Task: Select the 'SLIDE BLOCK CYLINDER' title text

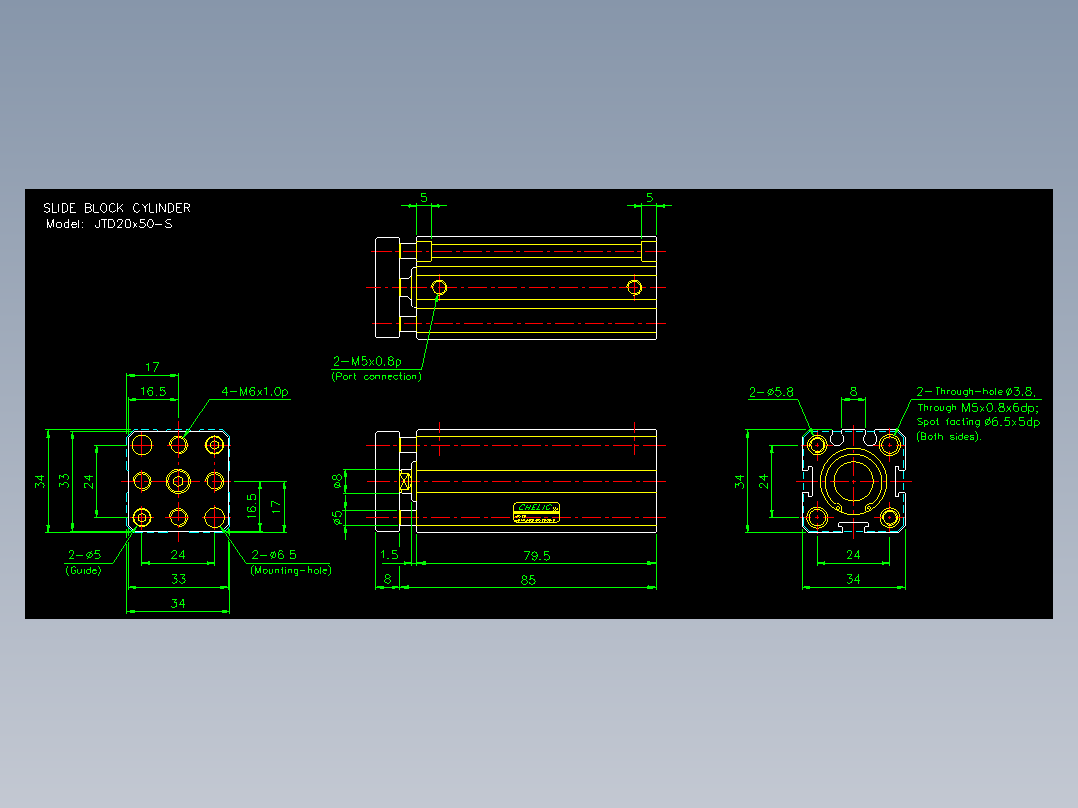Action: 117,208
